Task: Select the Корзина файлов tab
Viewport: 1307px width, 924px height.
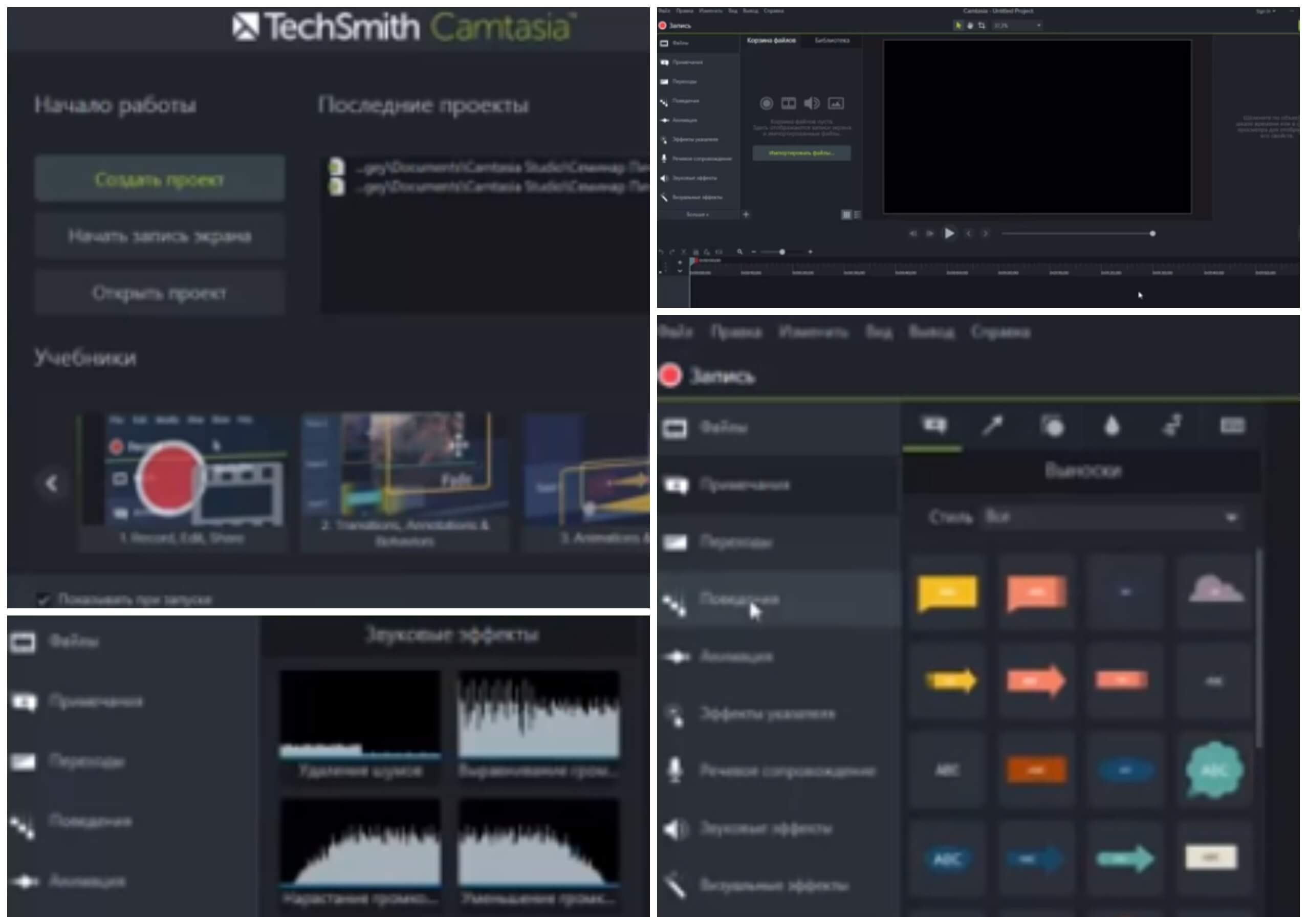Action: point(771,40)
